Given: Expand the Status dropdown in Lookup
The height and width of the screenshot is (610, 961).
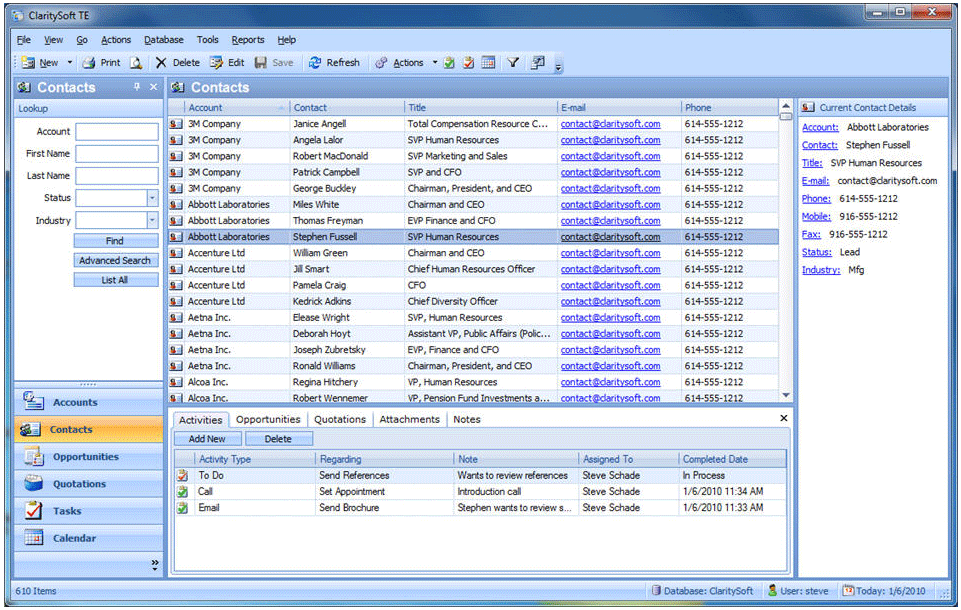Looking at the screenshot, I should (x=152, y=198).
